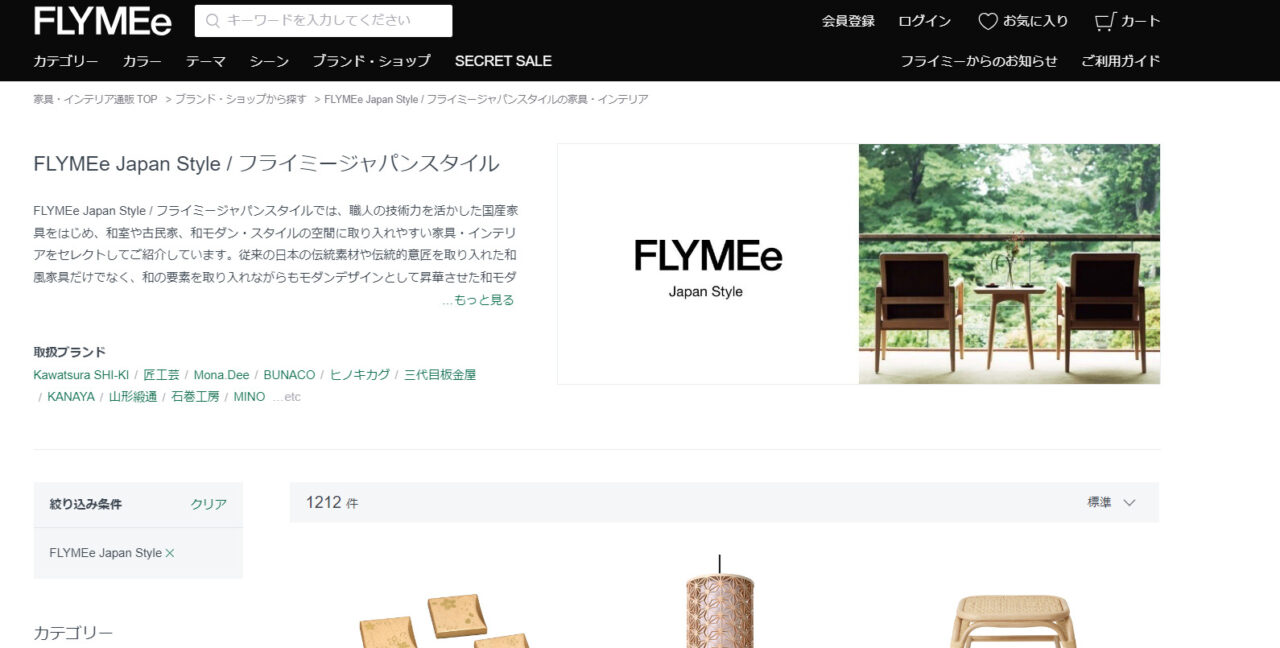
Task: Remove FLYMEe Japan Style filter with X
Action: (170, 553)
